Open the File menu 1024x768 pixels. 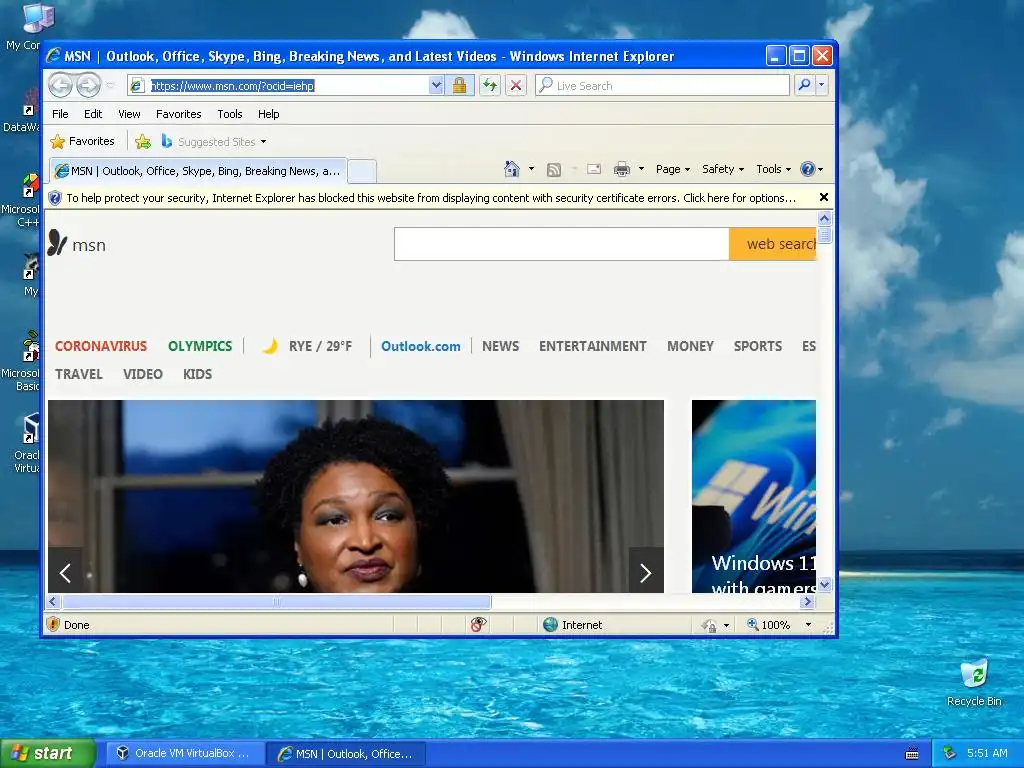[60, 114]
